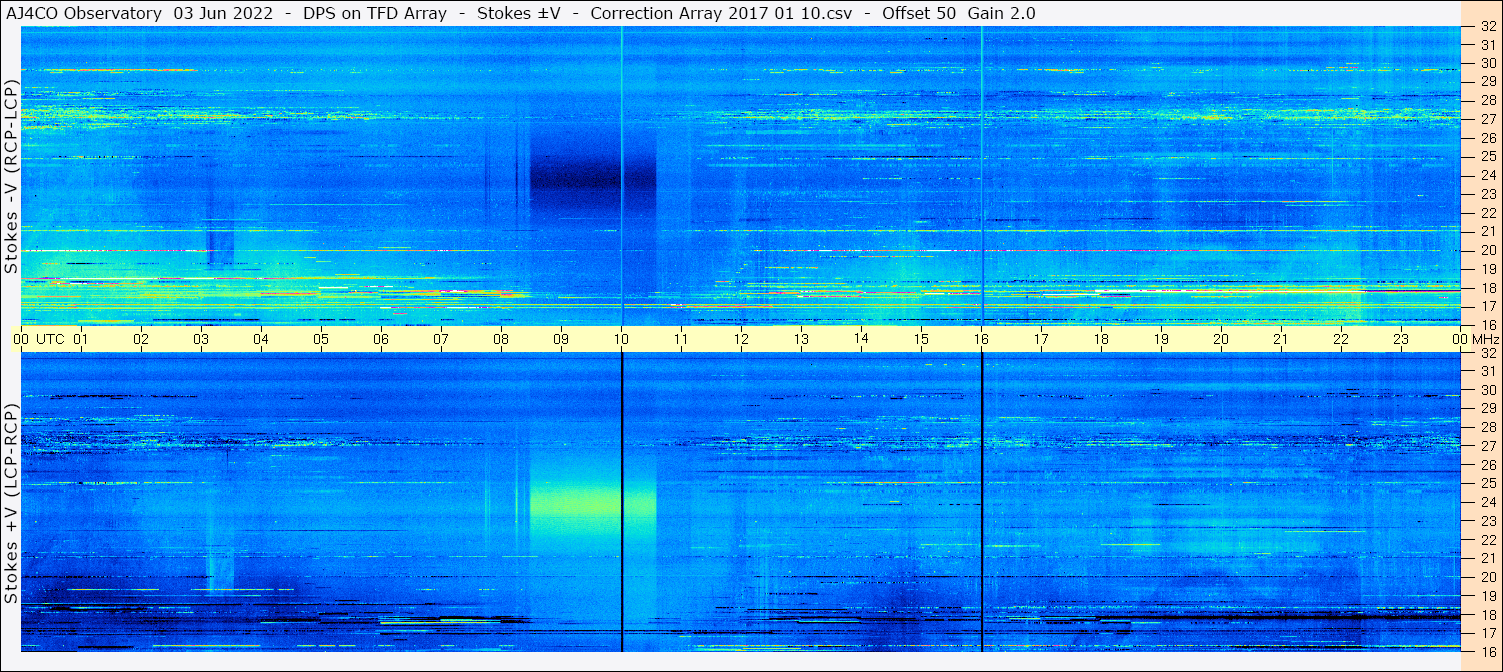Viewport: 1503px width, 672px height.
Task: Click the 14 hour tick label
Action: click(x=861, y=339)
